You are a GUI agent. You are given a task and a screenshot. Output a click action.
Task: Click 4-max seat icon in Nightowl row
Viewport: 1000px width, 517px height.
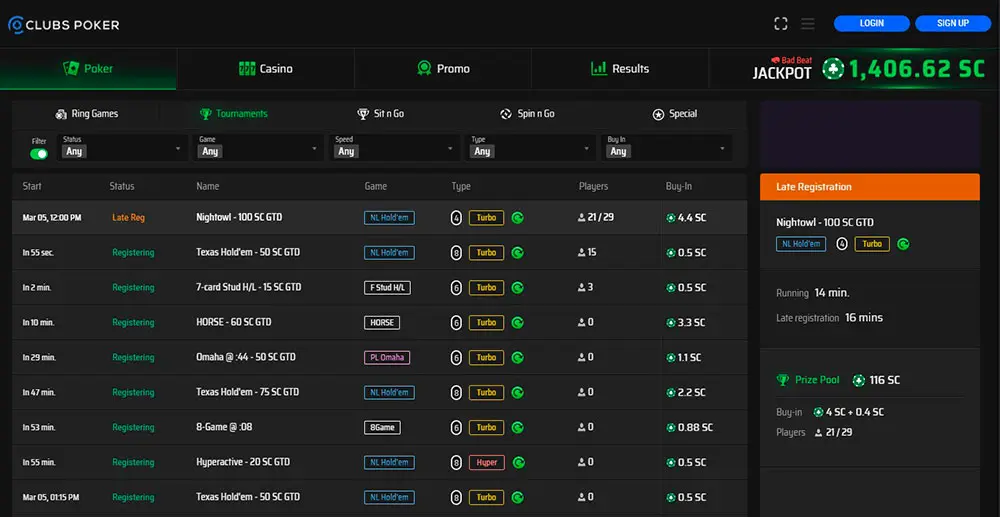click(x=456, y=218)
